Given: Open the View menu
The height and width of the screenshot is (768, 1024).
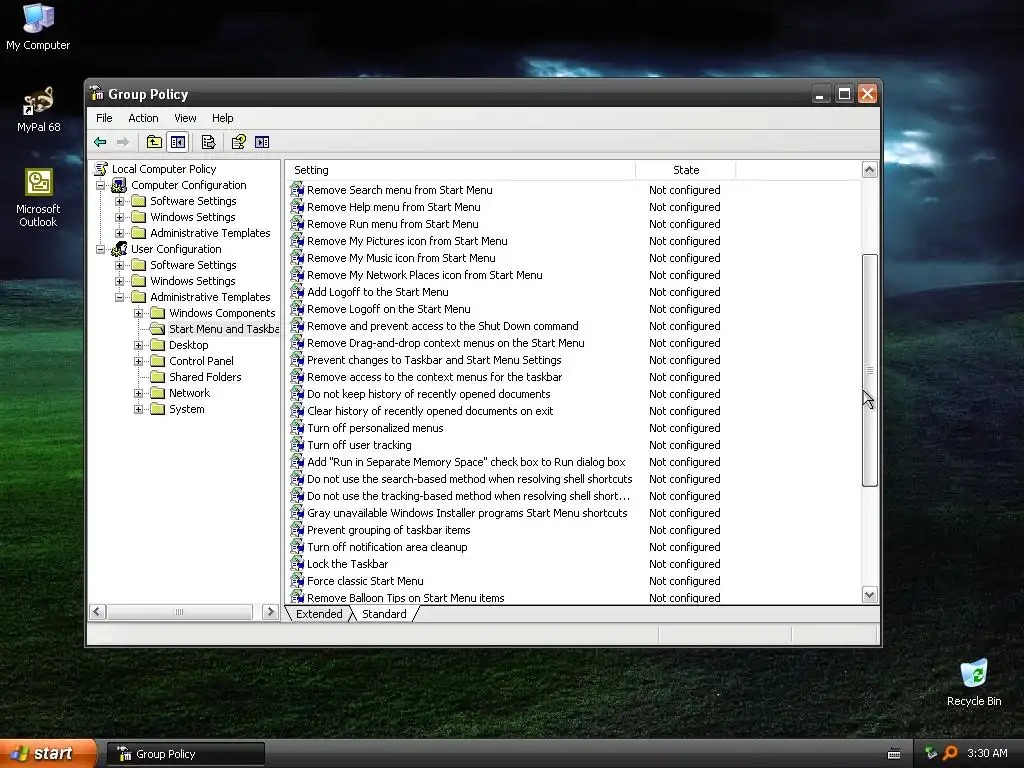Looking at the screenshot, I should pos(185,118).
